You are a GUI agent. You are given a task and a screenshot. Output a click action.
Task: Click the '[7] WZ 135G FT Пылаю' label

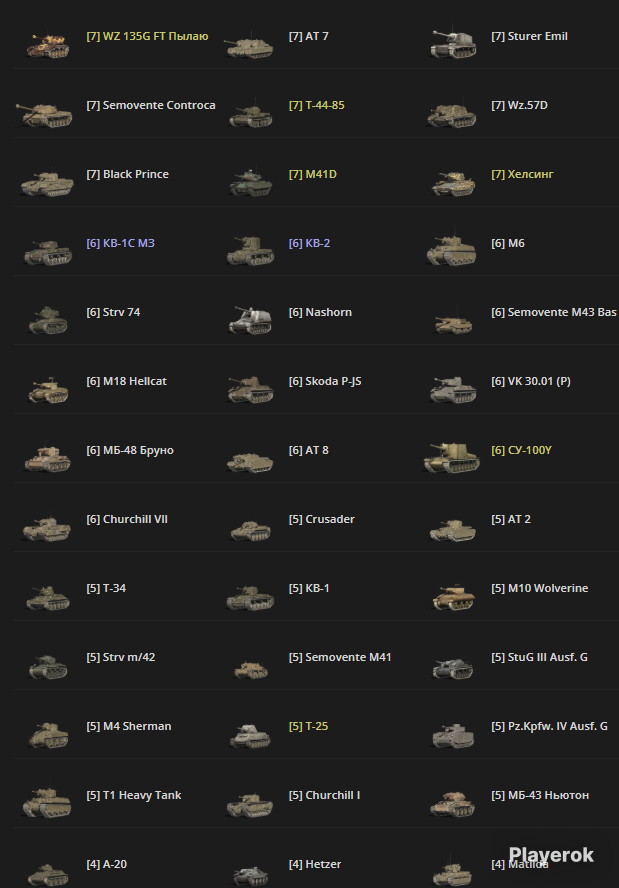pyautogui.click(x=147, y=36)
